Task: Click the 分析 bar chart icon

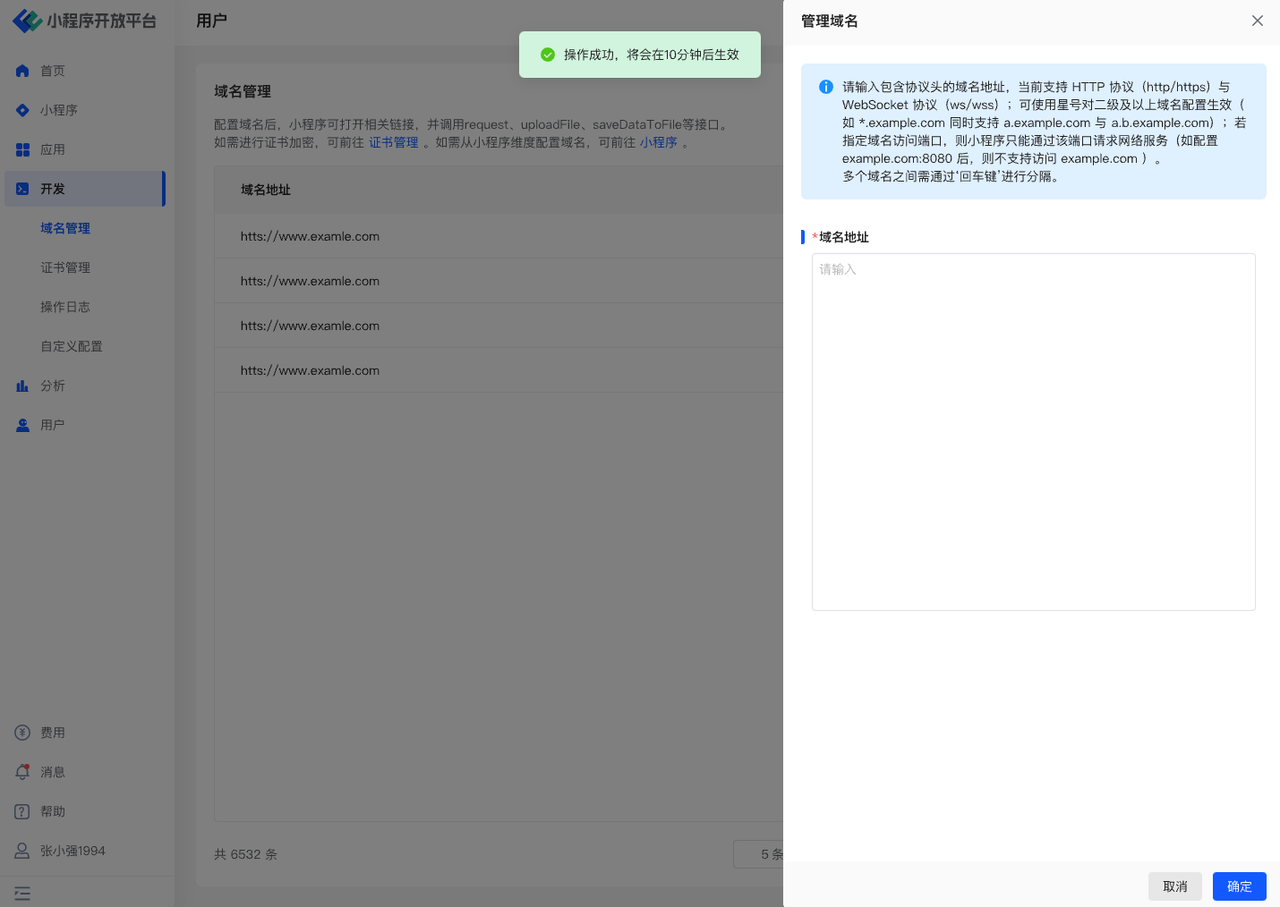Action: point(22,386)
